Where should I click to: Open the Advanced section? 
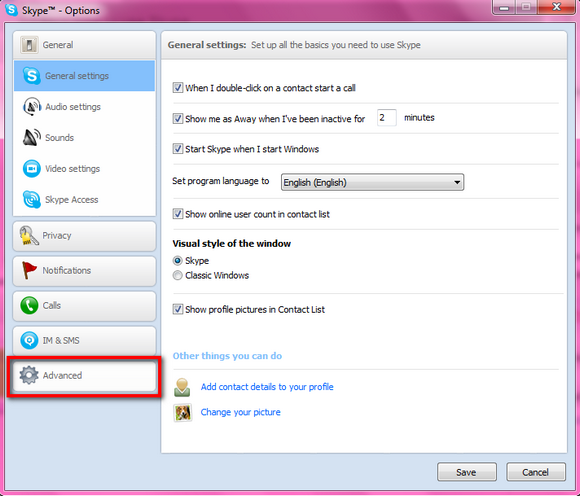tap(84, 376)
